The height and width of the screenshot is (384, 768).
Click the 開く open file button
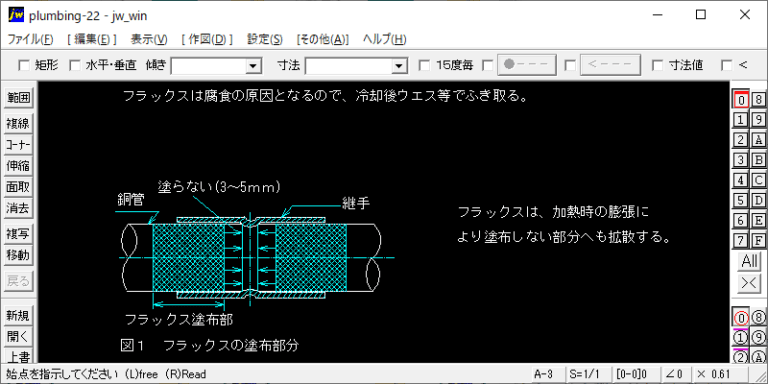pos(18,337)
